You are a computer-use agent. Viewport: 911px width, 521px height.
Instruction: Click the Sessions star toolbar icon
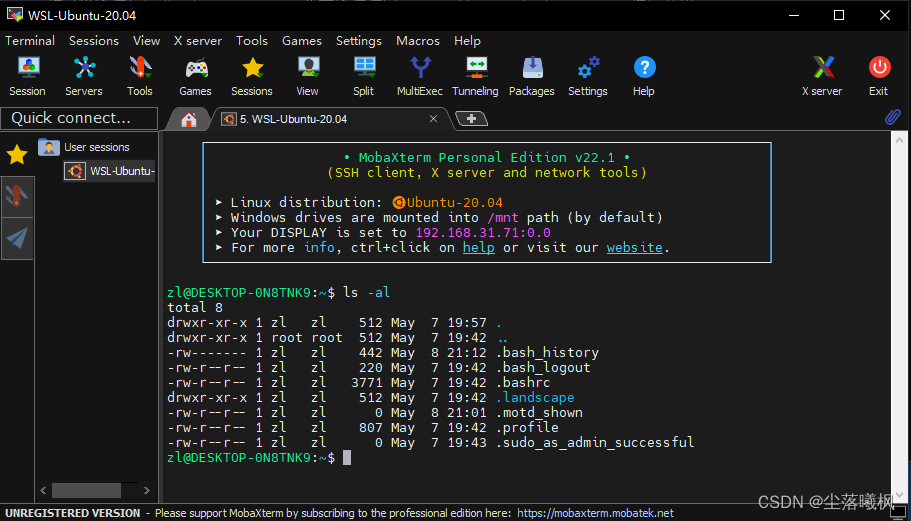252,76
